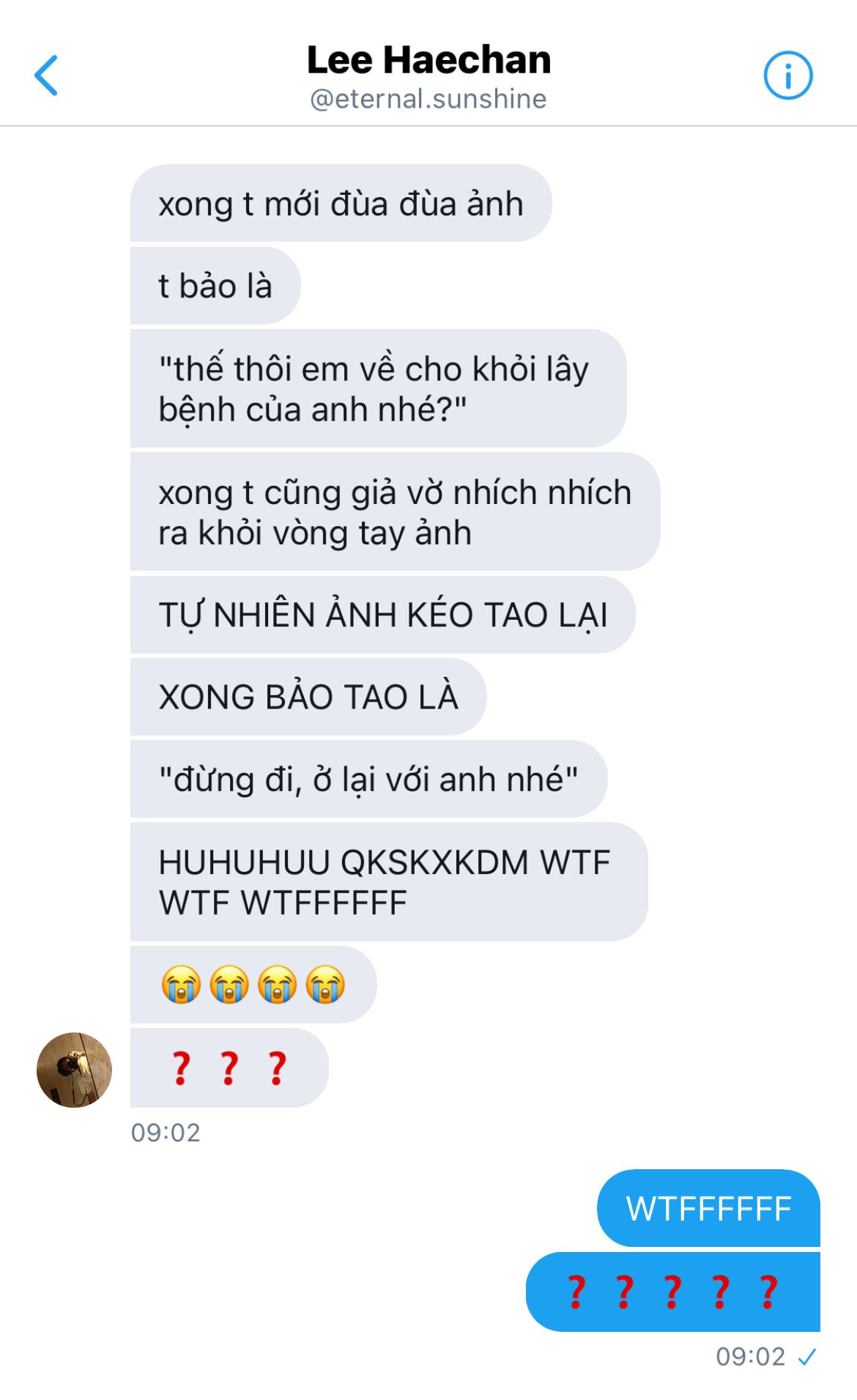Tap the blue sent checkmark icon
Viewport: 857px width, 1400px height.
click(x=807, y=1358)
